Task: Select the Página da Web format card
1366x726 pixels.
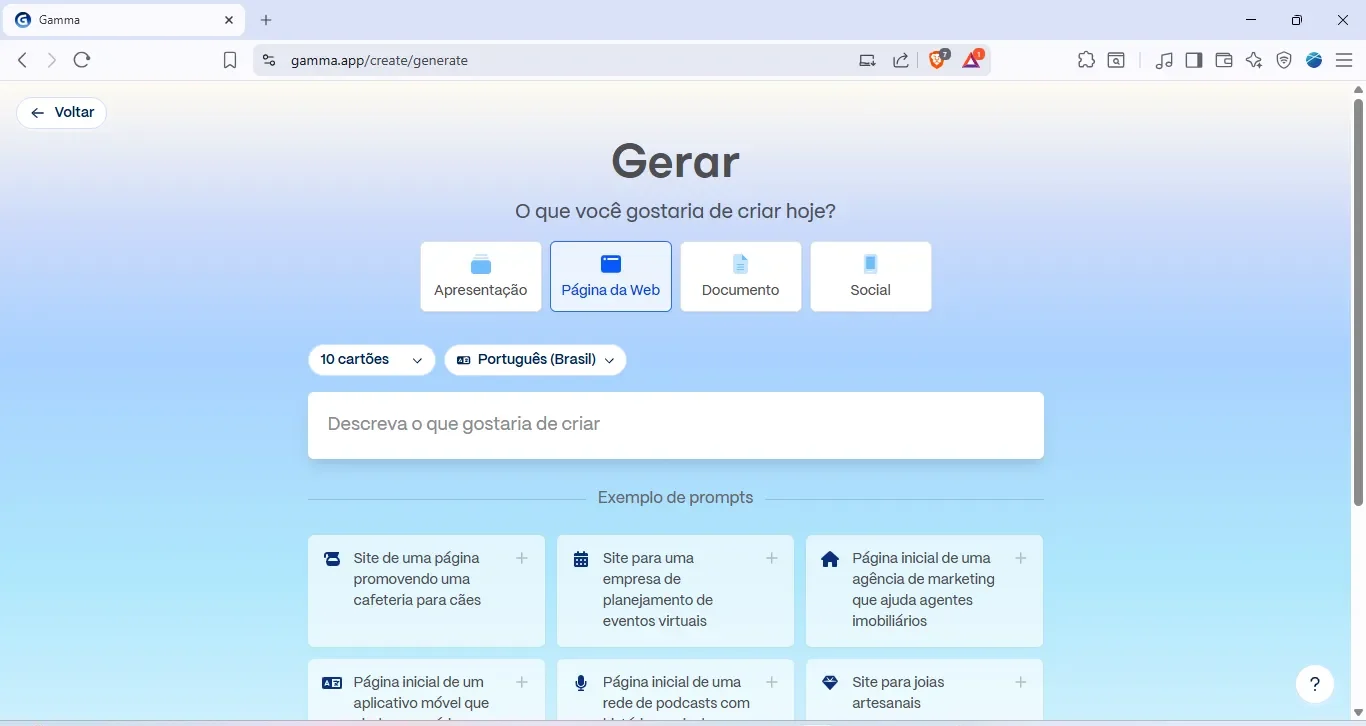Action: click(611, 276)
